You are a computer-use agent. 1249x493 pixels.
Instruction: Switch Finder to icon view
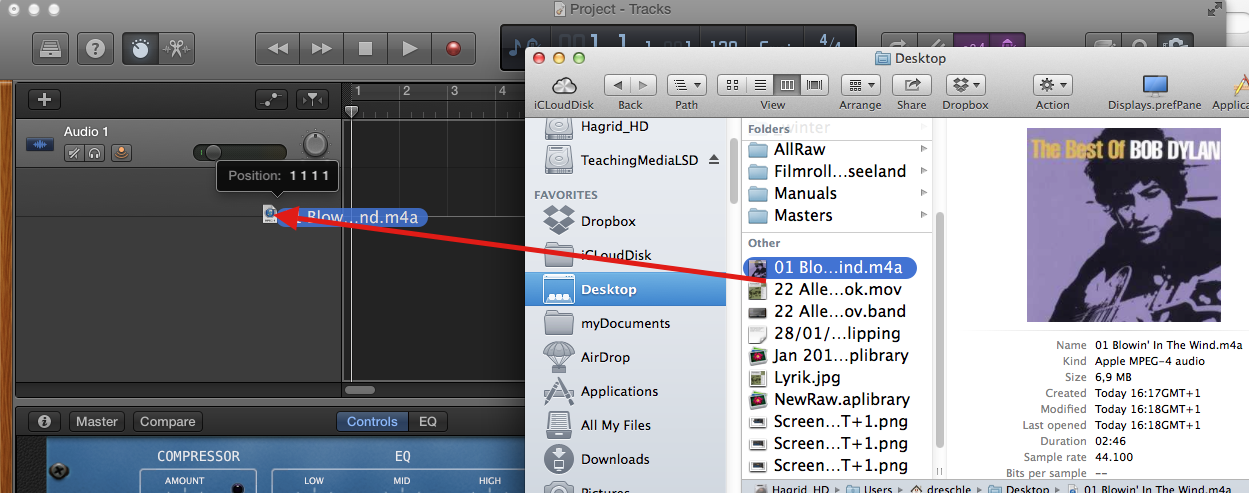[732, 85]
